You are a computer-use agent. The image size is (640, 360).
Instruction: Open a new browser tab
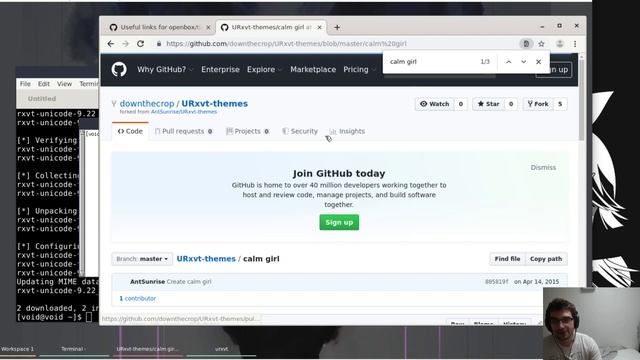(337, 27)
